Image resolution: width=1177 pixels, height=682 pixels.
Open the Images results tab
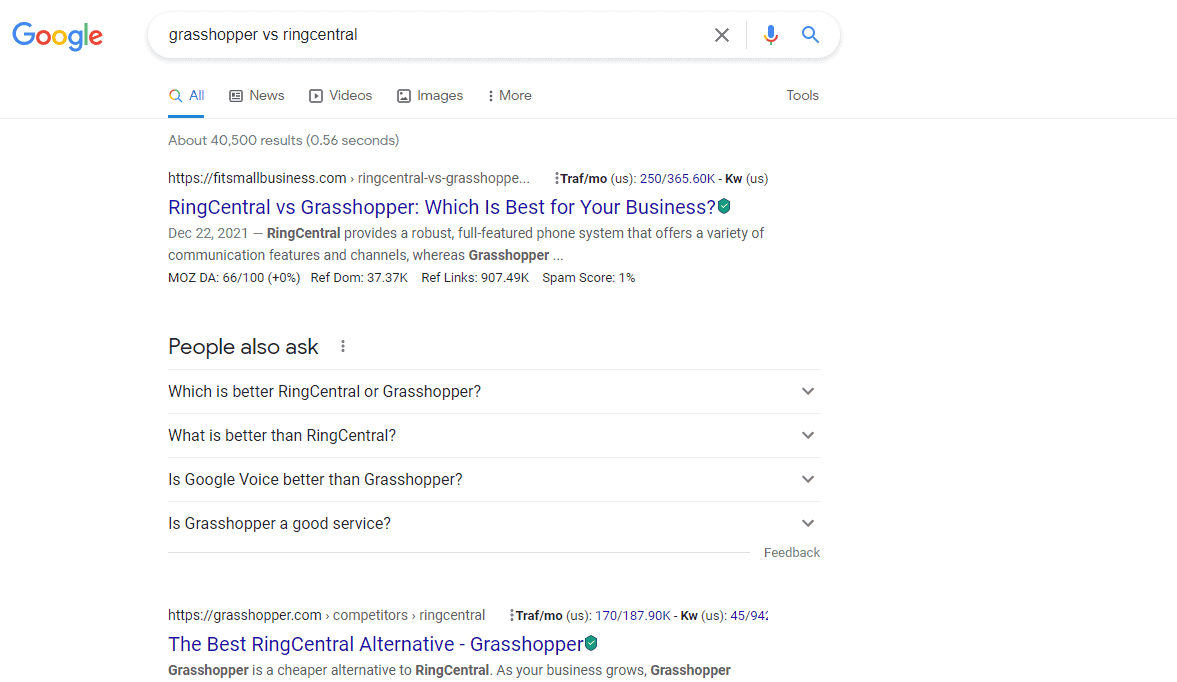430,96
